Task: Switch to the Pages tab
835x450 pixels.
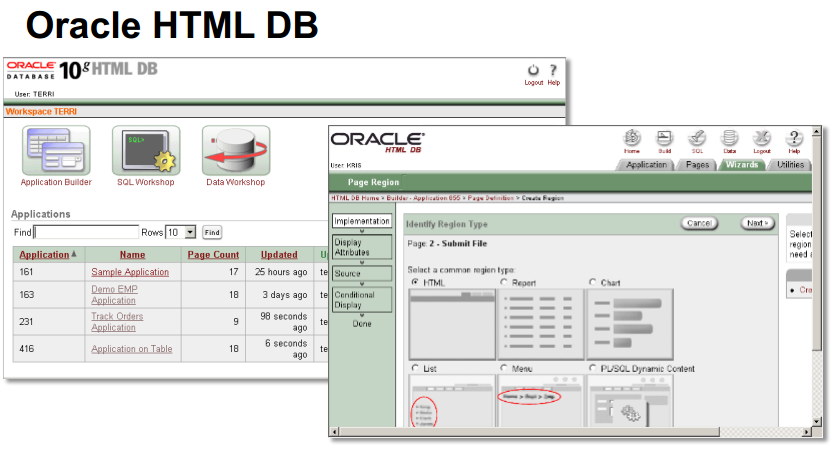Action: click(x=697, y=165)
